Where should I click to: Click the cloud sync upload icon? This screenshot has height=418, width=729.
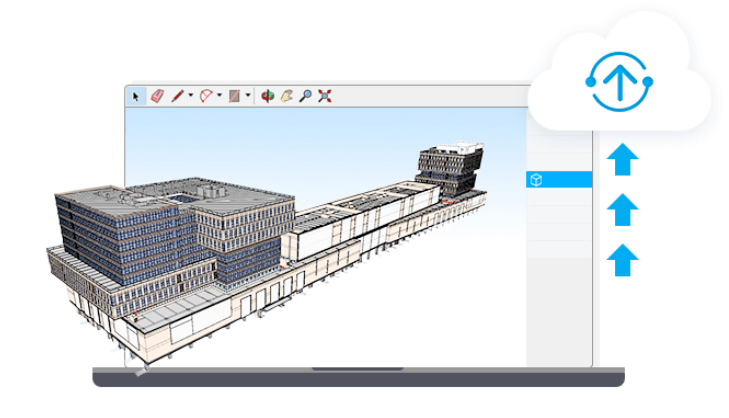[619, 82]
